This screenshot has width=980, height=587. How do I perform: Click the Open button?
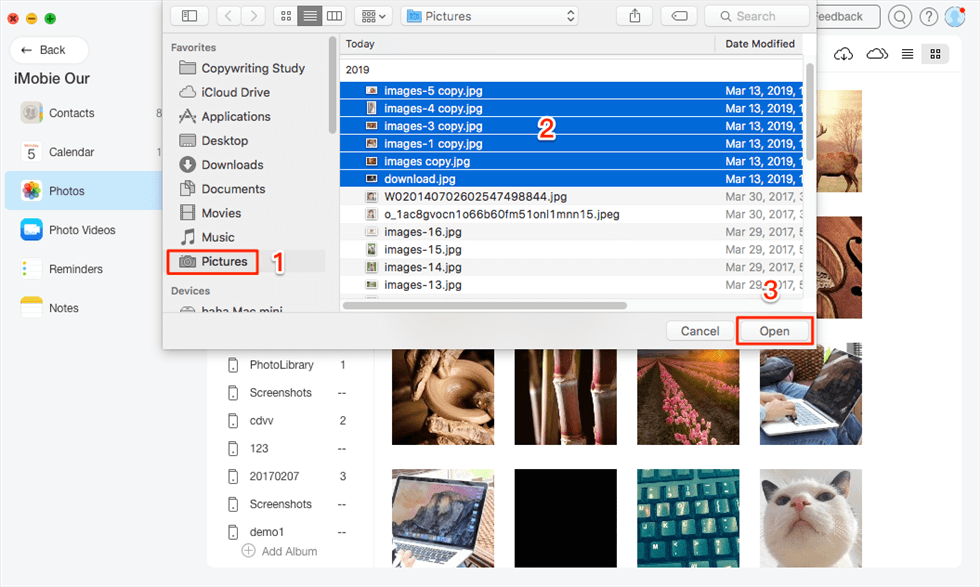773,331
